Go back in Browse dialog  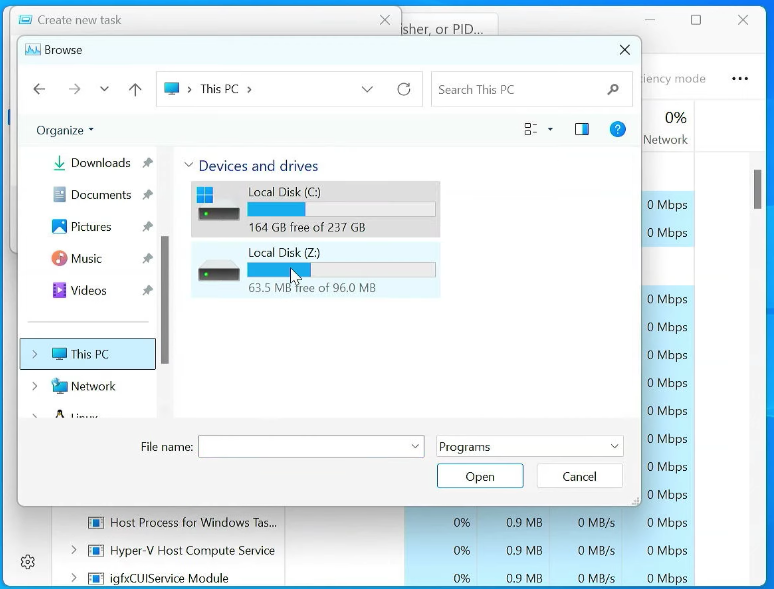point(39,89)
